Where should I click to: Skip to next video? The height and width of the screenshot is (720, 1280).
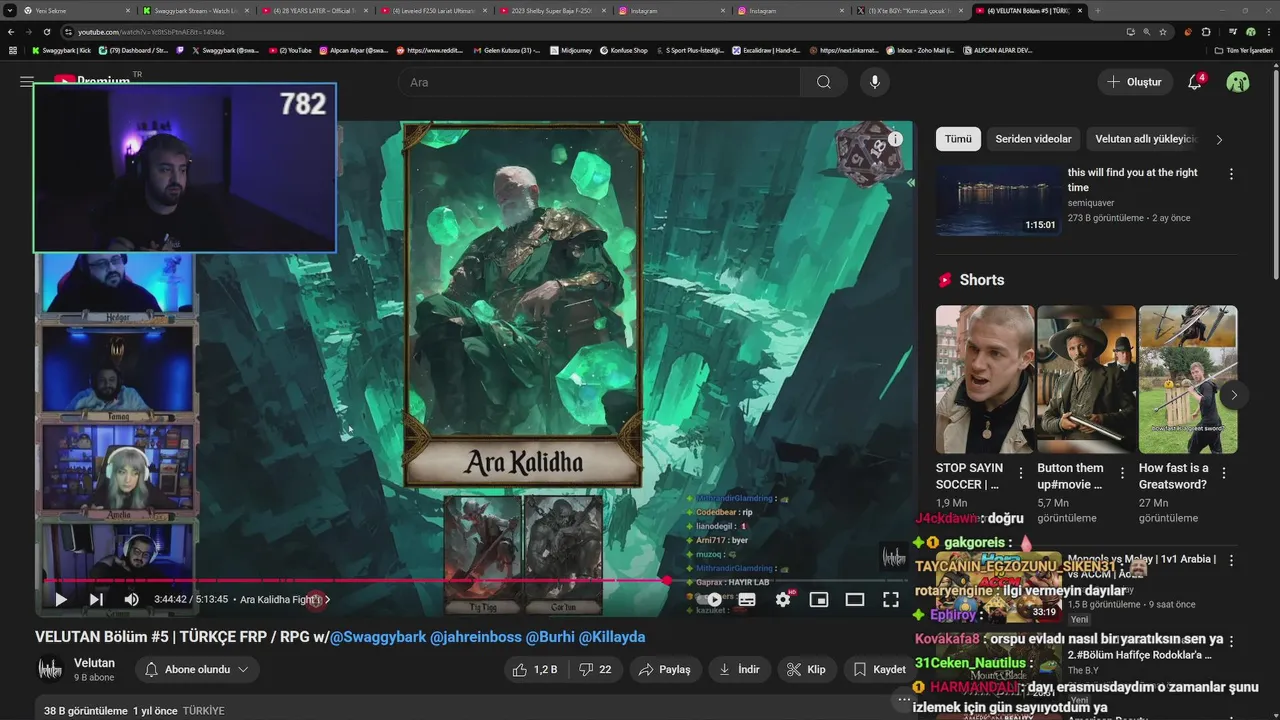click(x=96, y=599)
